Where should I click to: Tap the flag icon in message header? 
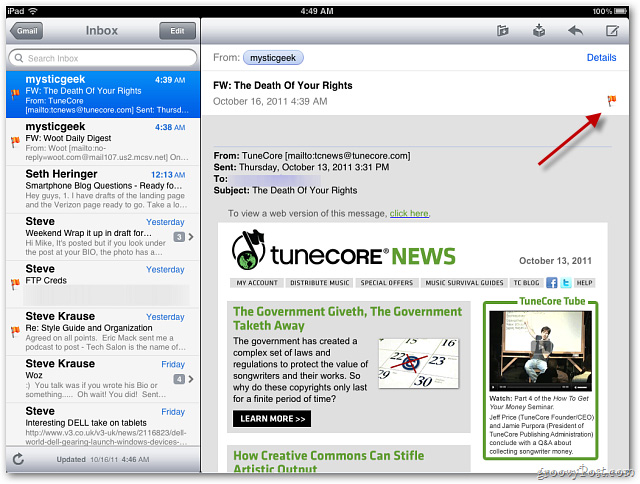[x=611, y=100]
